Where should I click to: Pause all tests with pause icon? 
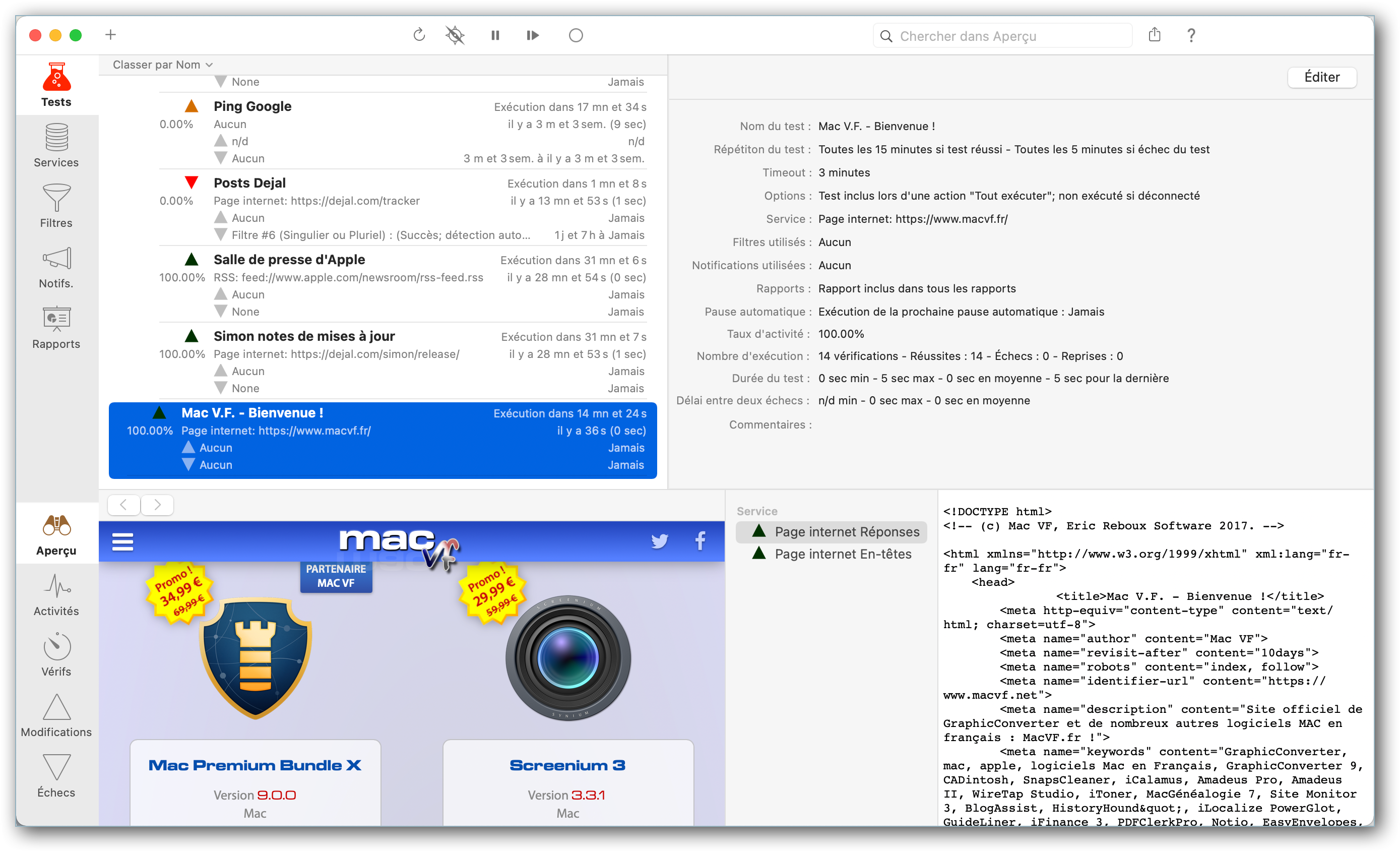[495, 35]
